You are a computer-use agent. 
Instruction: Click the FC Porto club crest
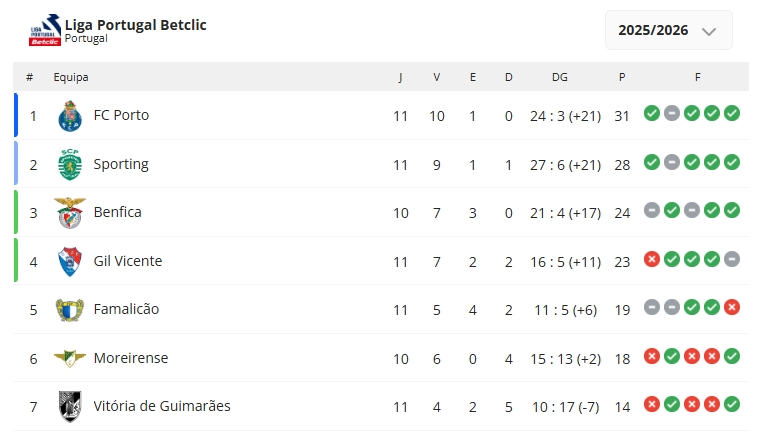[x=69, y=116]
